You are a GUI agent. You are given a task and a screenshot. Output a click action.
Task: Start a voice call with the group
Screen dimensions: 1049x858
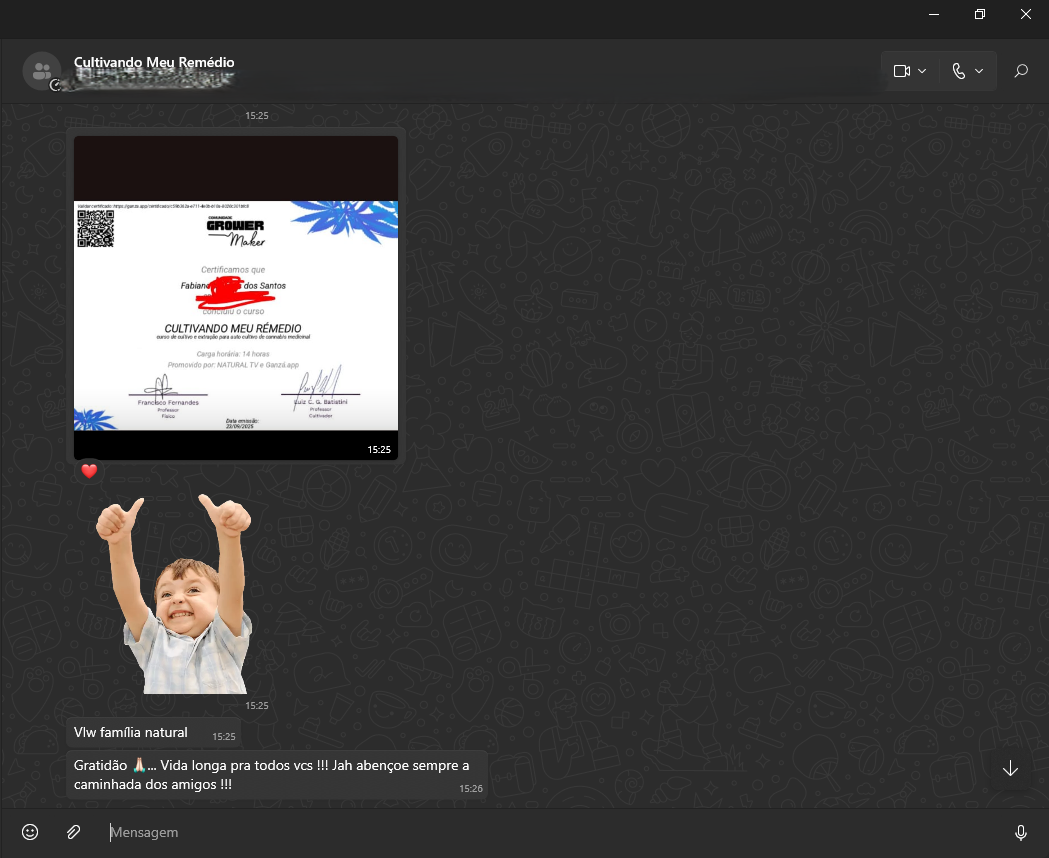pos(958,71)
